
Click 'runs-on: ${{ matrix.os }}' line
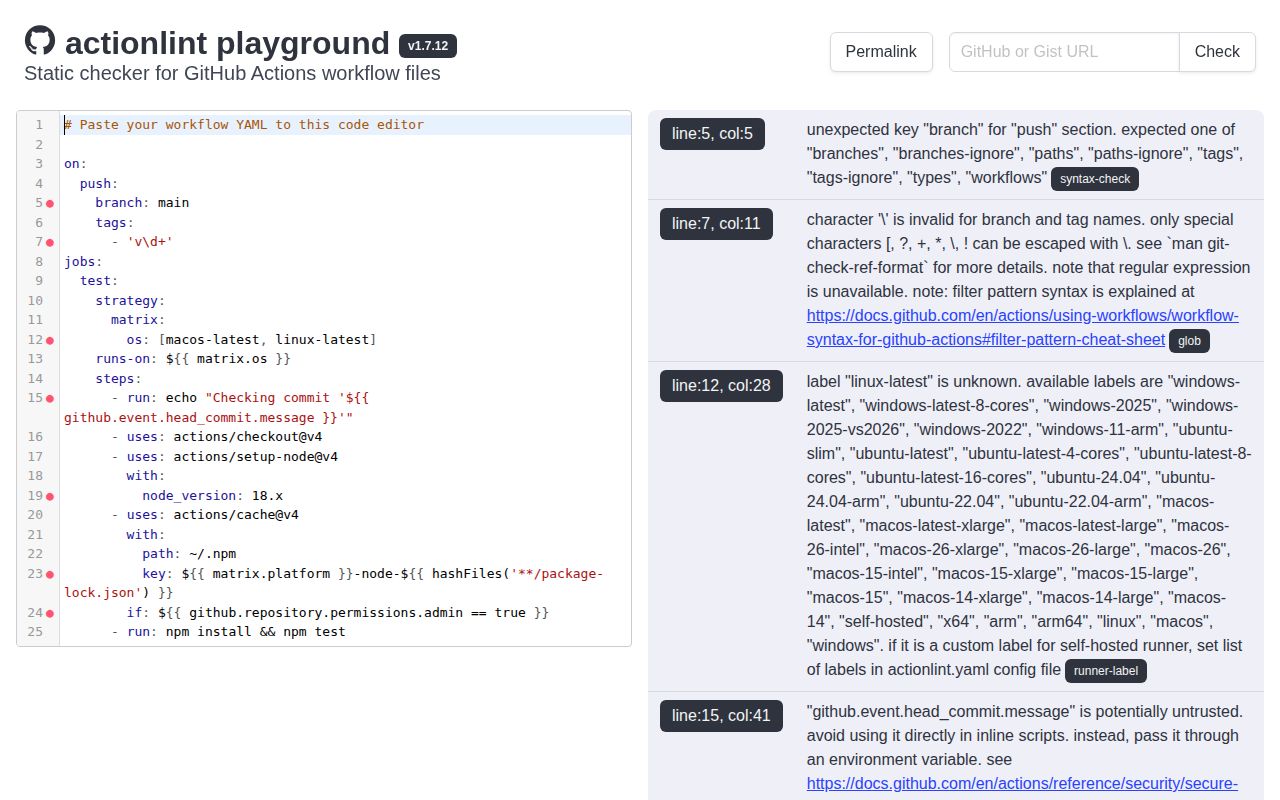[x=193, y=359]
